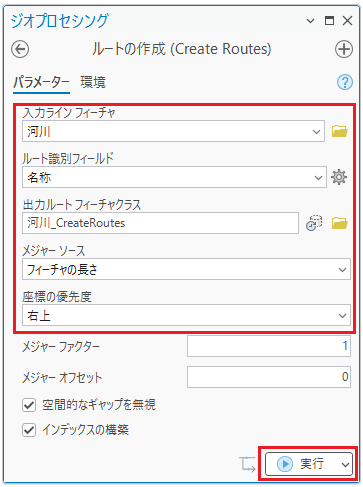Toggle 空間的なギャップを無視 checkbox
The width and height of the screenshot is (363, 487).
[x=29, y=405]
